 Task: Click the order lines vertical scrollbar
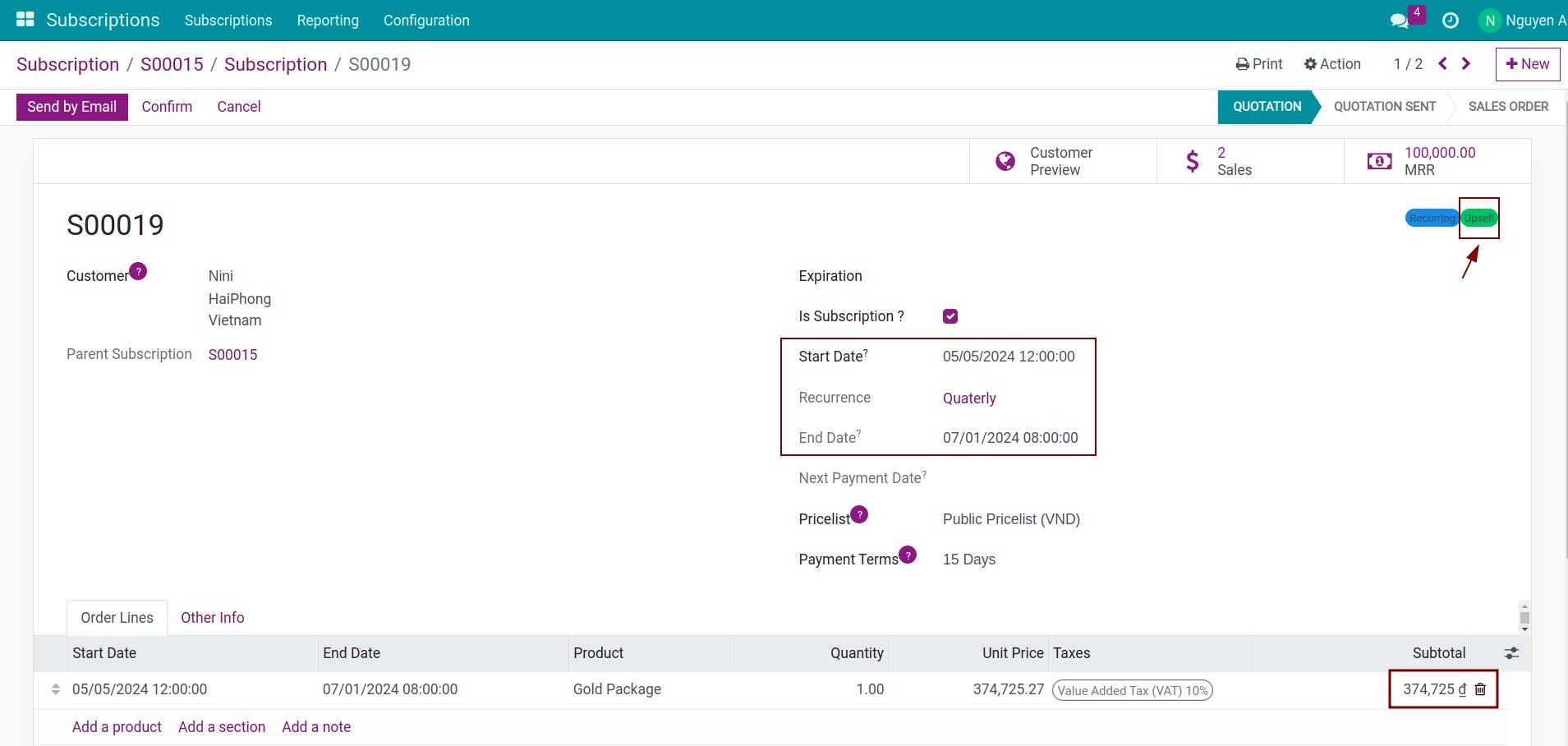click(x=1524, y=617)
